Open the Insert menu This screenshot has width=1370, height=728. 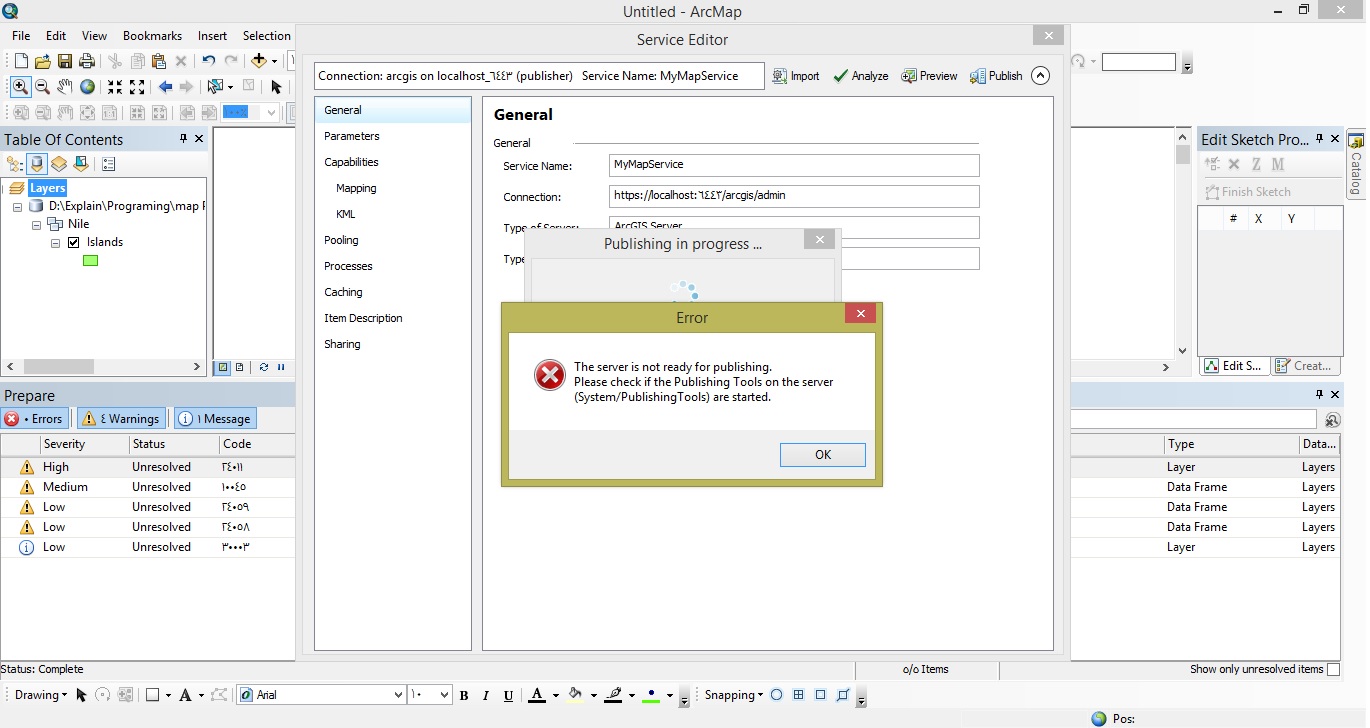point(212,36)
